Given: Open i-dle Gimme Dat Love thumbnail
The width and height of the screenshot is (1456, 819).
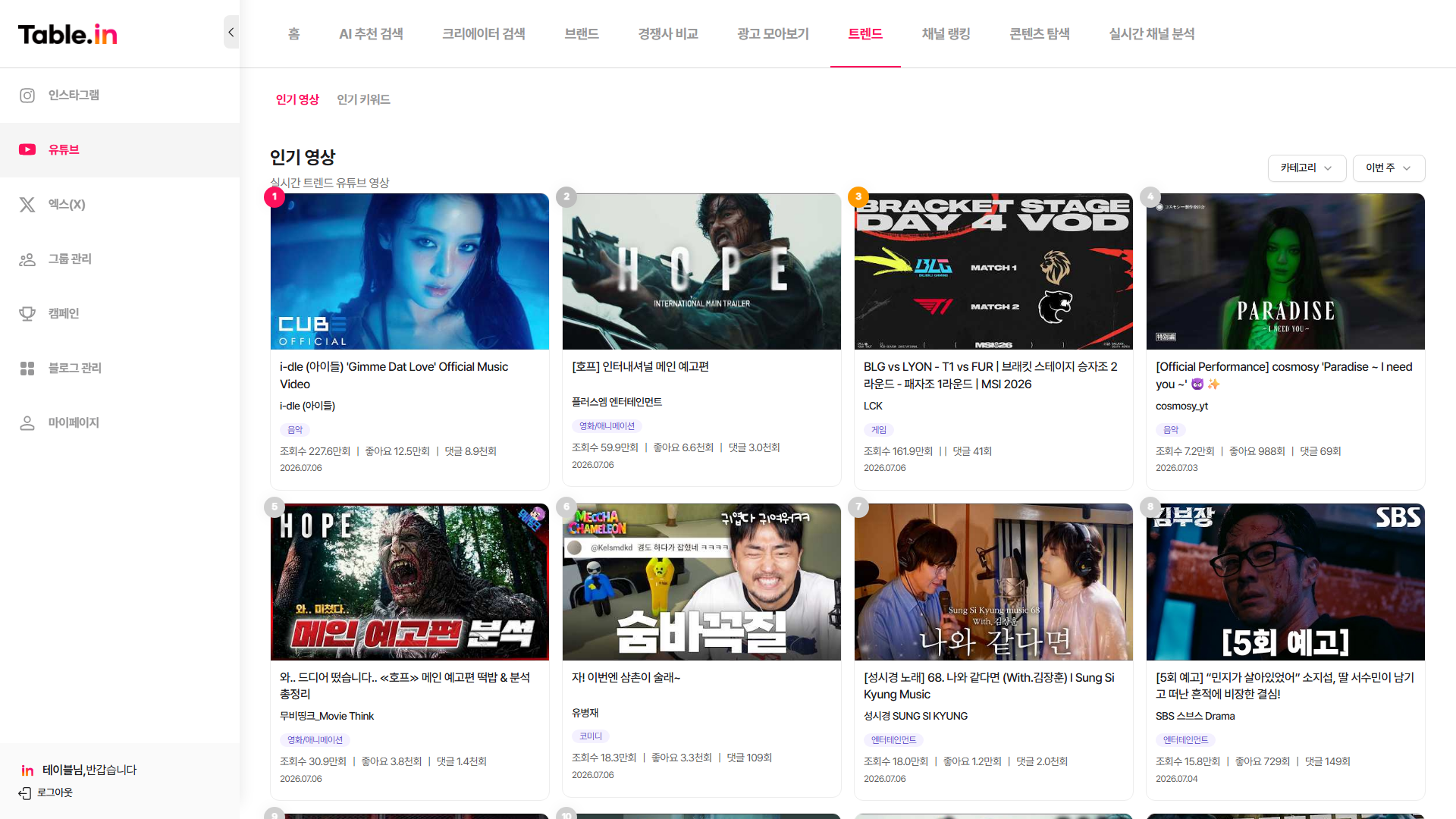Looking at the screenshot, I should (x=409, y=271).
